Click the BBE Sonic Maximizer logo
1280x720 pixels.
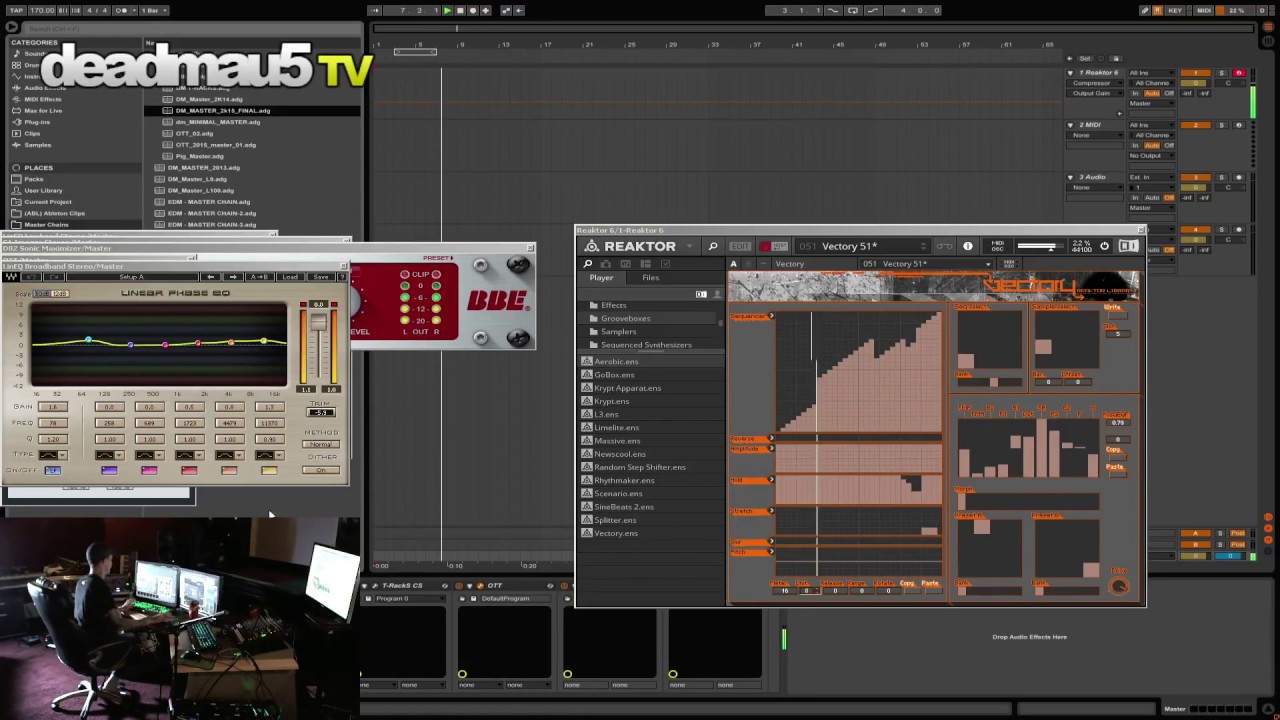pyautogui.click(x=497, y=301)
